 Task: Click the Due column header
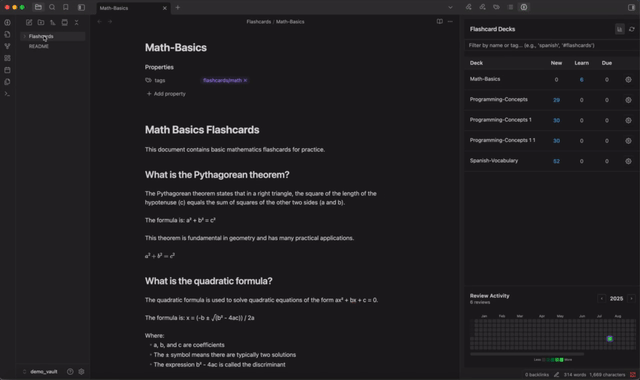(x=607, y=63)
